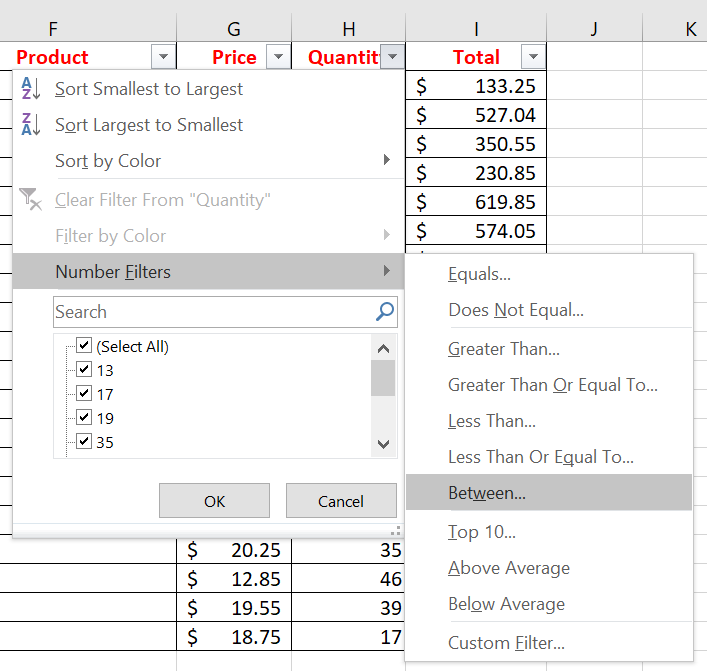
Task: Open Custom Filter... dialog
Action: click(x=506, y=643)
